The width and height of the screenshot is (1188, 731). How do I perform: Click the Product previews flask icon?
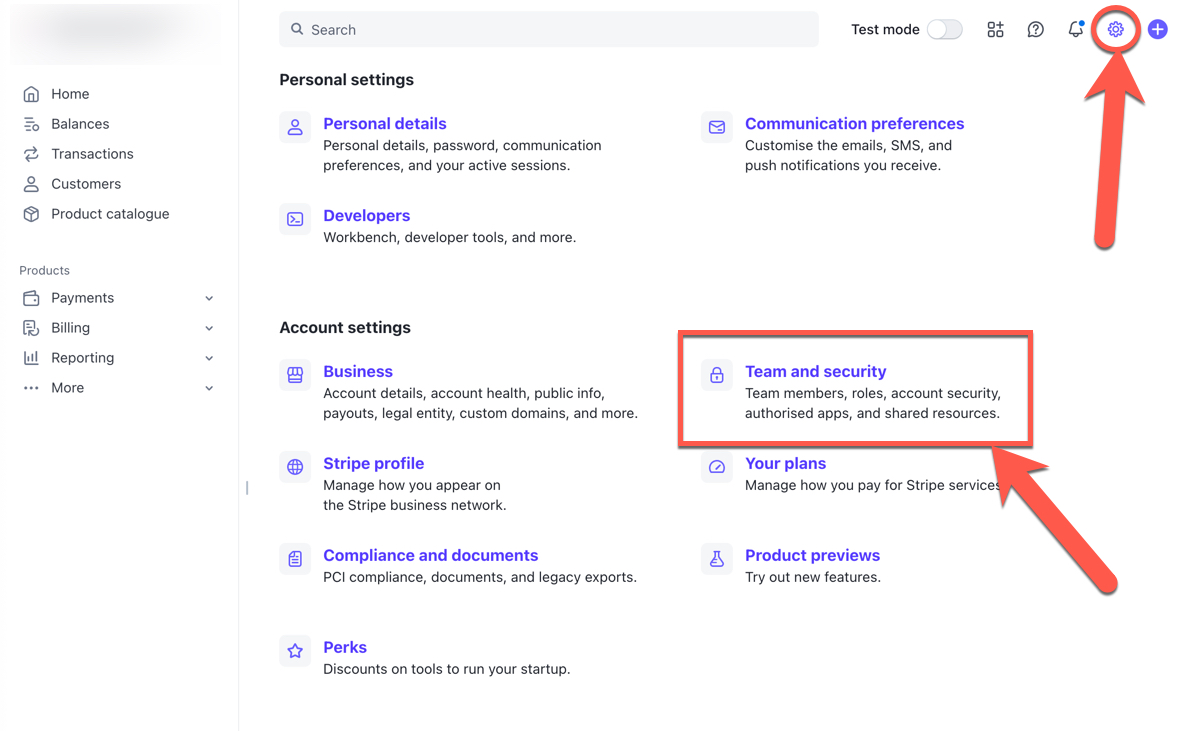(x=717, y=559)
